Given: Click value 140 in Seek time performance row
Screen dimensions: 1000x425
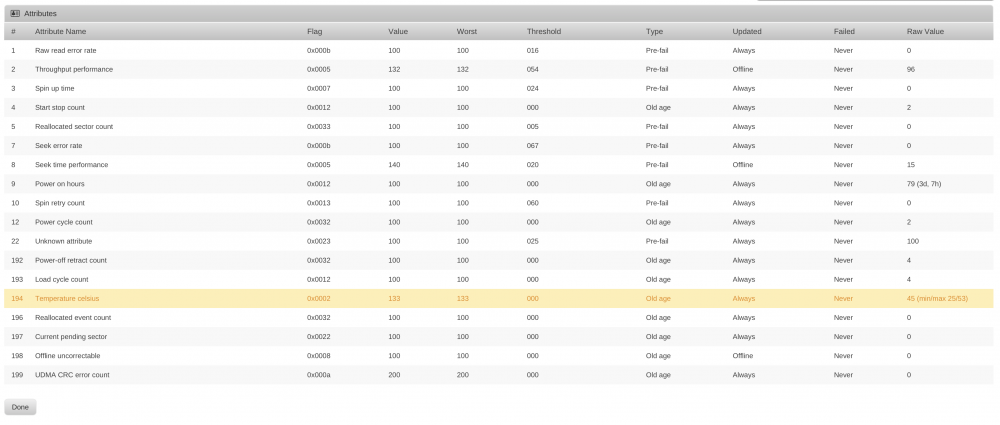Looking at the screenshot, I should click(394, 165).
